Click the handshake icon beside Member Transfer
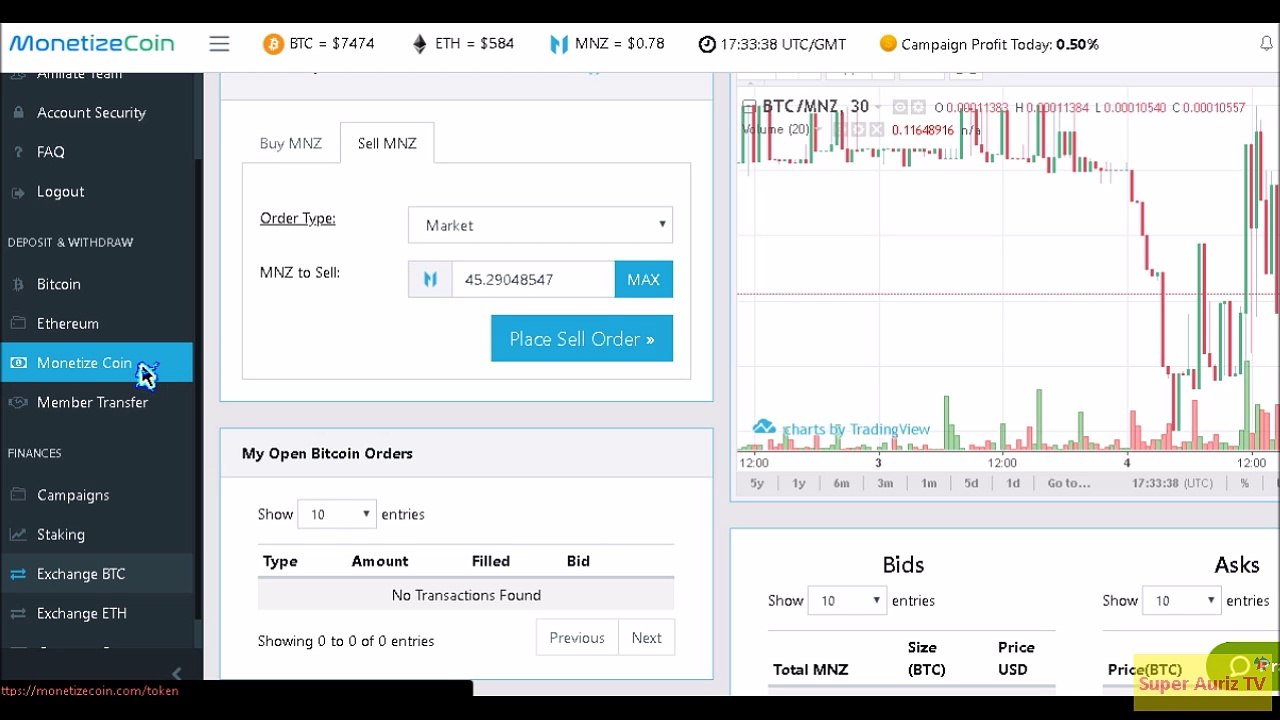The image size is (1280, 720). (x=18, y=402)
